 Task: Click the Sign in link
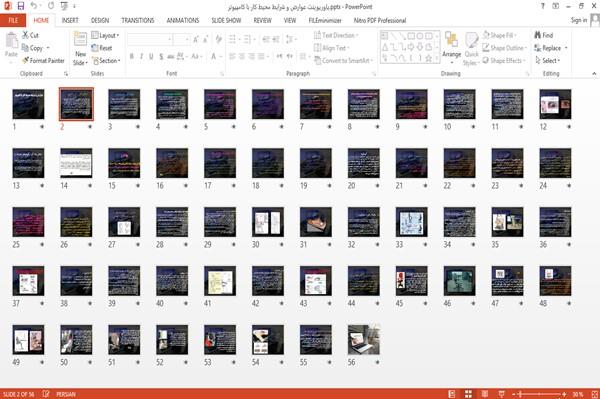579,20
